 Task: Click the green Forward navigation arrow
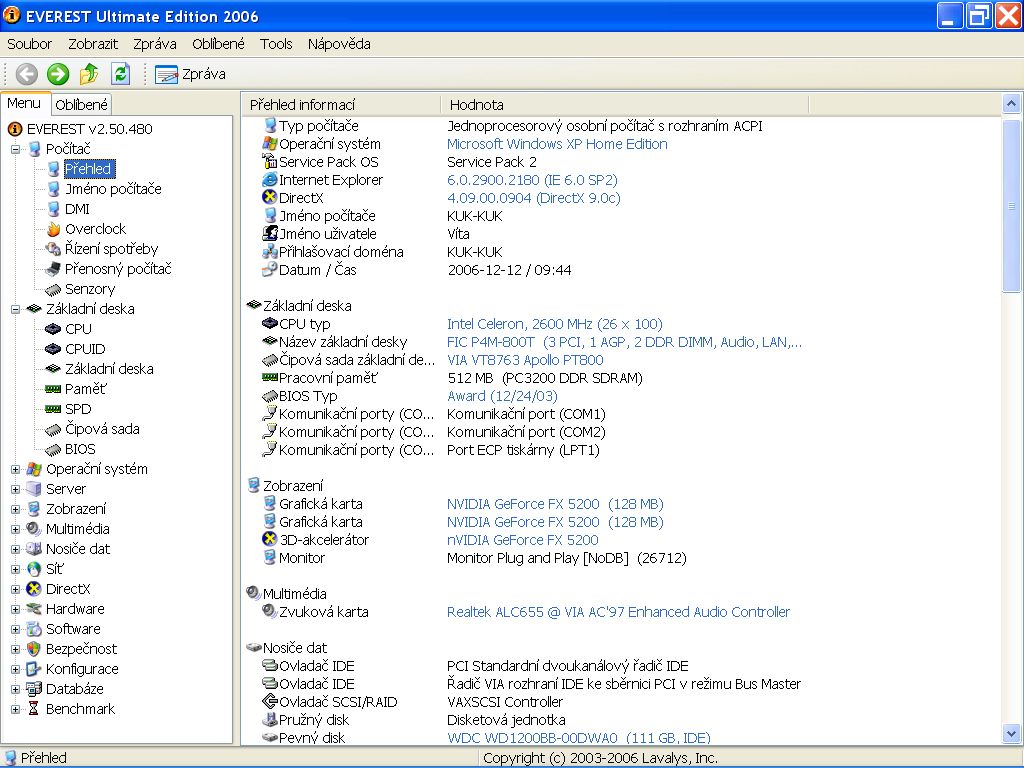pyautogui.click(x=58, y=73)
